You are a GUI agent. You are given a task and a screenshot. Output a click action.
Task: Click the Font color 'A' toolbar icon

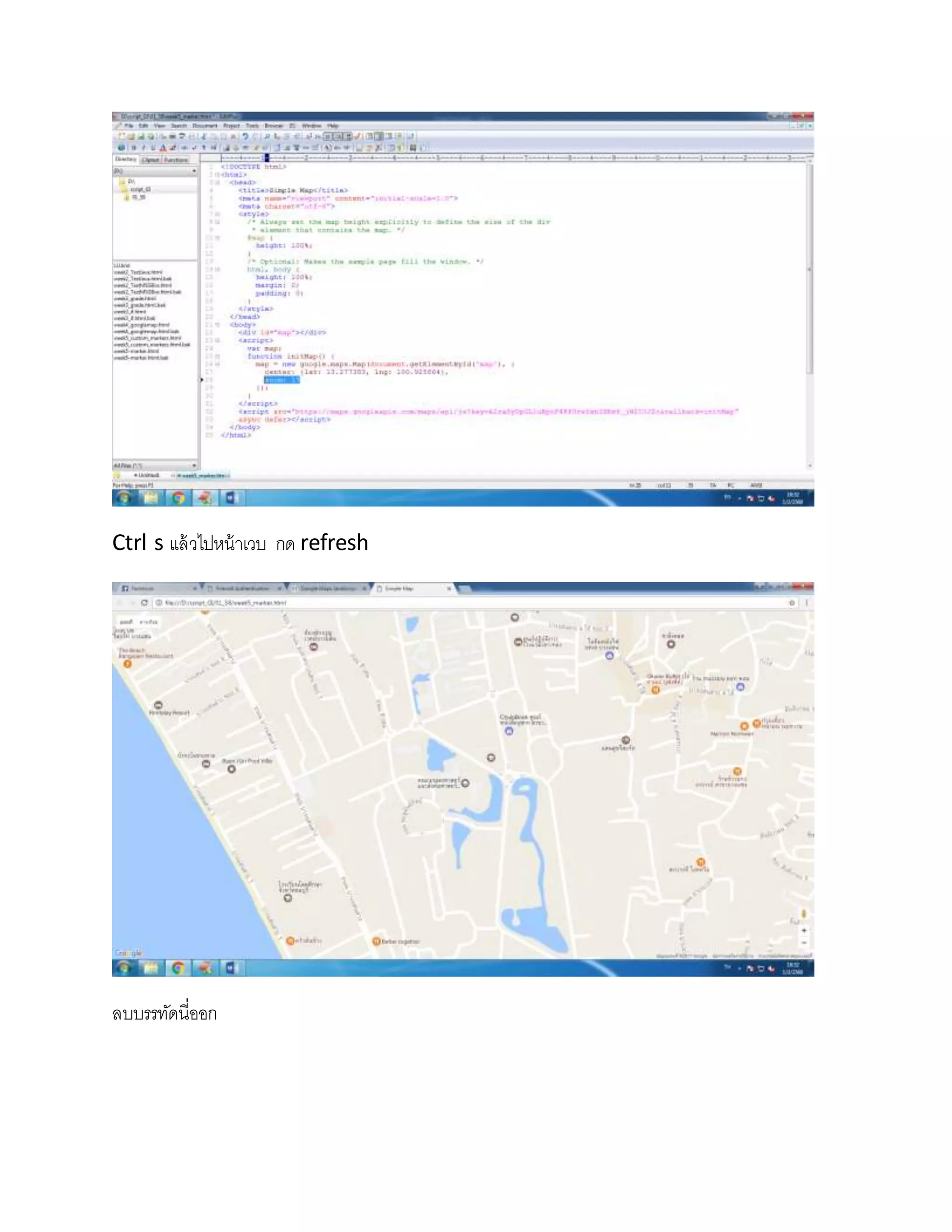tap(163, 147)
